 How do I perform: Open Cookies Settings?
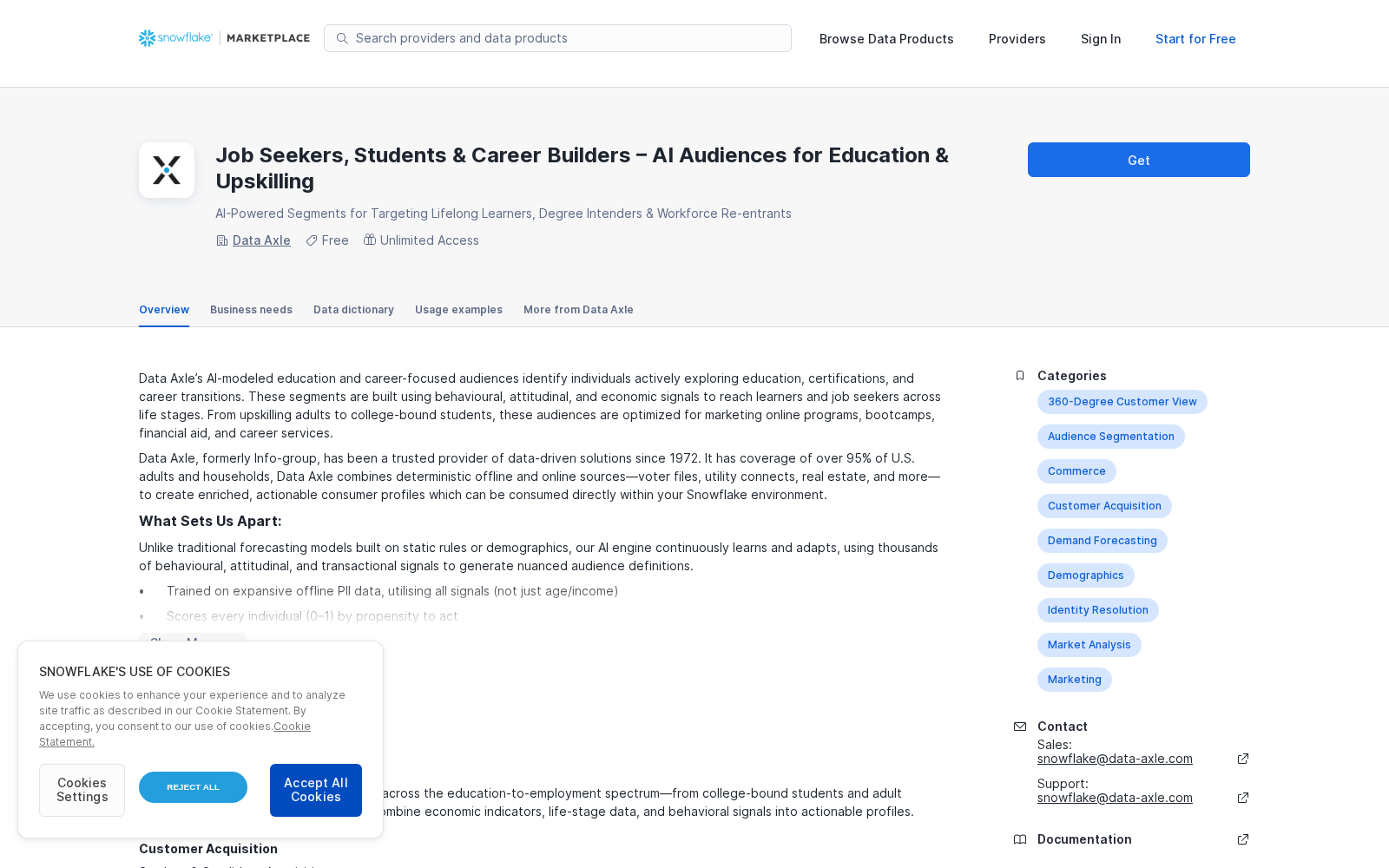pos(82,790)
